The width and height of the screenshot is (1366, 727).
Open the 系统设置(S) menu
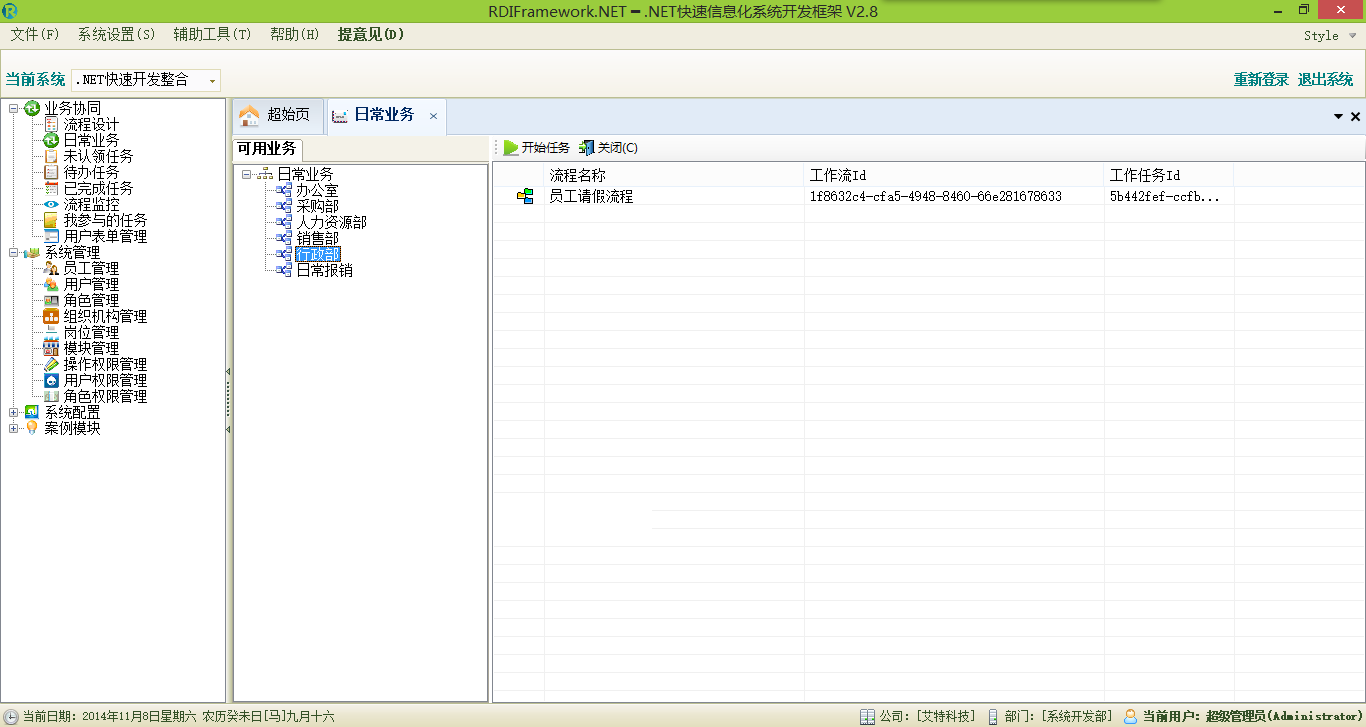[116, 35]
